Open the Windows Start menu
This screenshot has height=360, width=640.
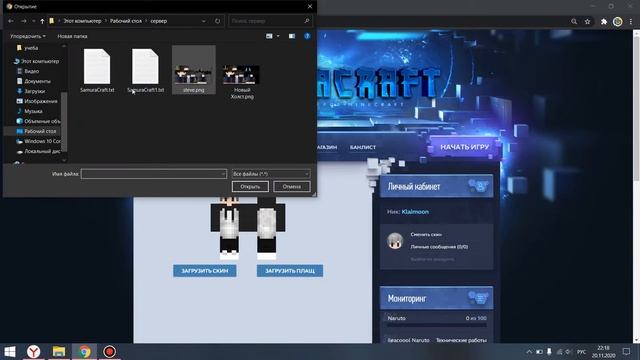click(10, 351)
